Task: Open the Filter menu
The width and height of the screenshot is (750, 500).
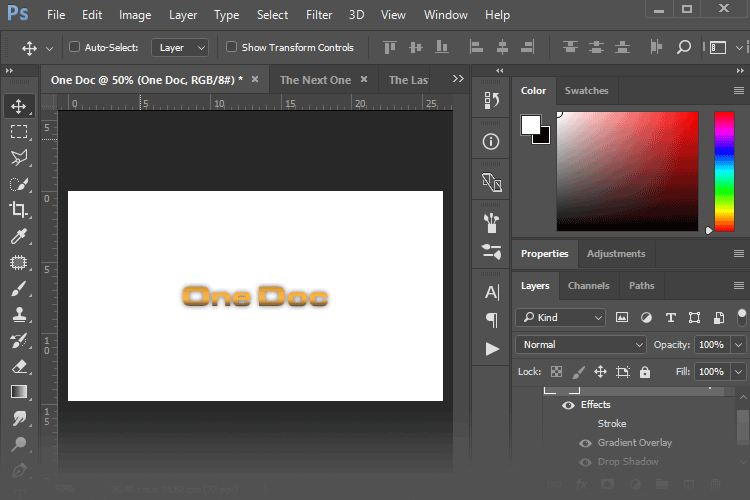Action: 319,15
